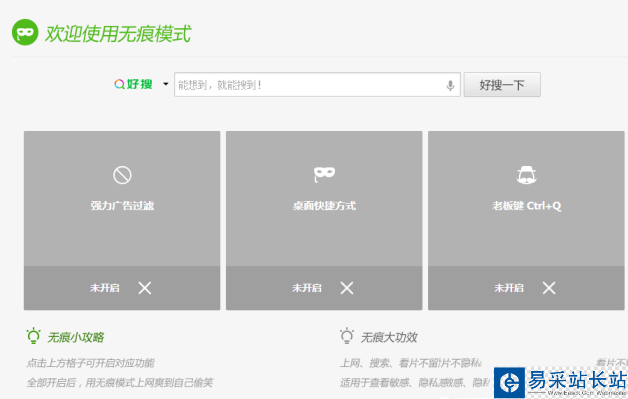Click text 点击上方格子可开启对应功能
Image resolution: width=628 pixels, height=399 pixels.
pyautogui.click(x=91, y=363)
